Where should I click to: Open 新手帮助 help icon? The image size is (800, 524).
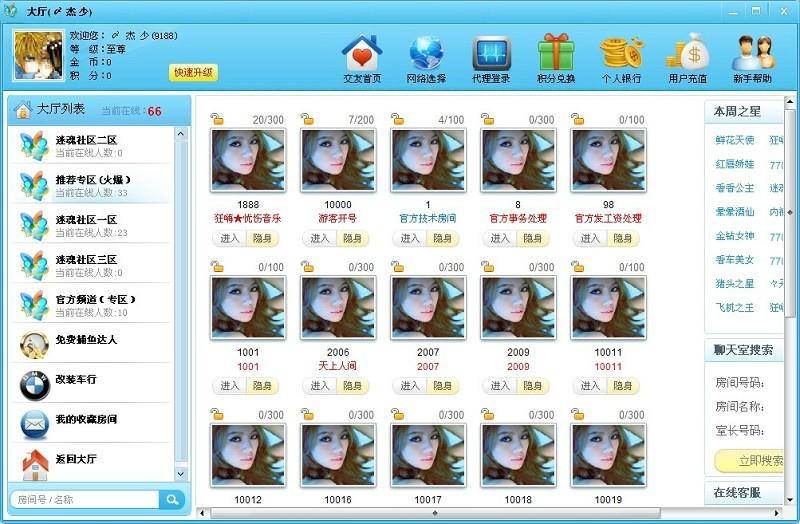click(752, 54)
